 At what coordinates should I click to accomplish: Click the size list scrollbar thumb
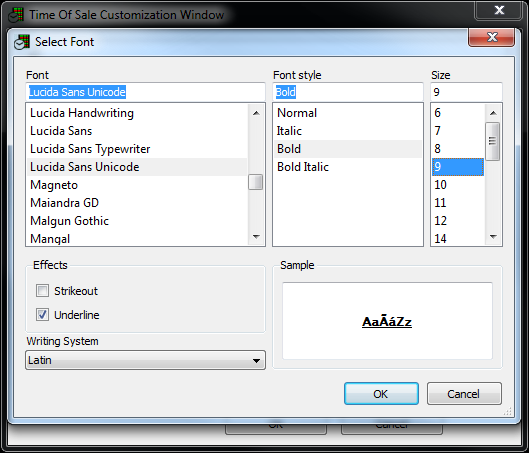coord(493,141)
